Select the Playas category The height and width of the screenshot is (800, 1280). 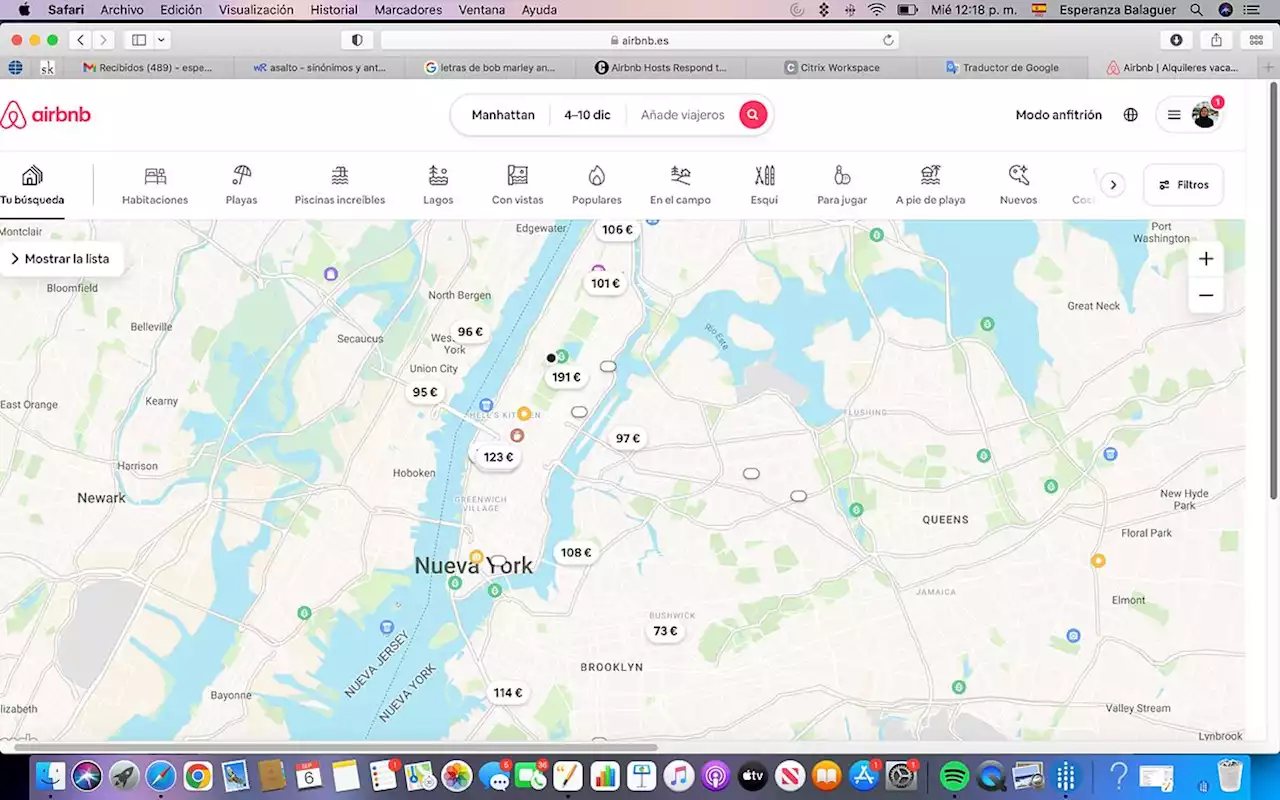coord(241,186)
